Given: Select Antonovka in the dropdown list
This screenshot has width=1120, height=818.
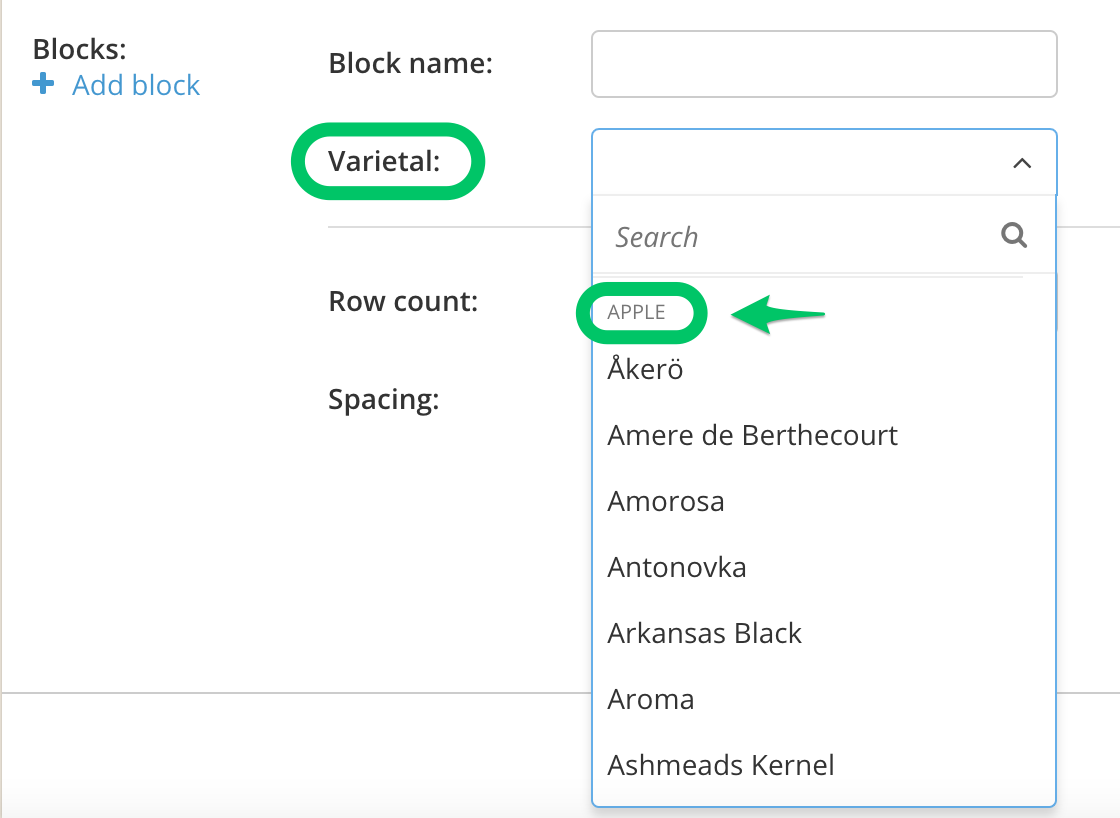Looking at the screenshot, I should pos(677,568).
